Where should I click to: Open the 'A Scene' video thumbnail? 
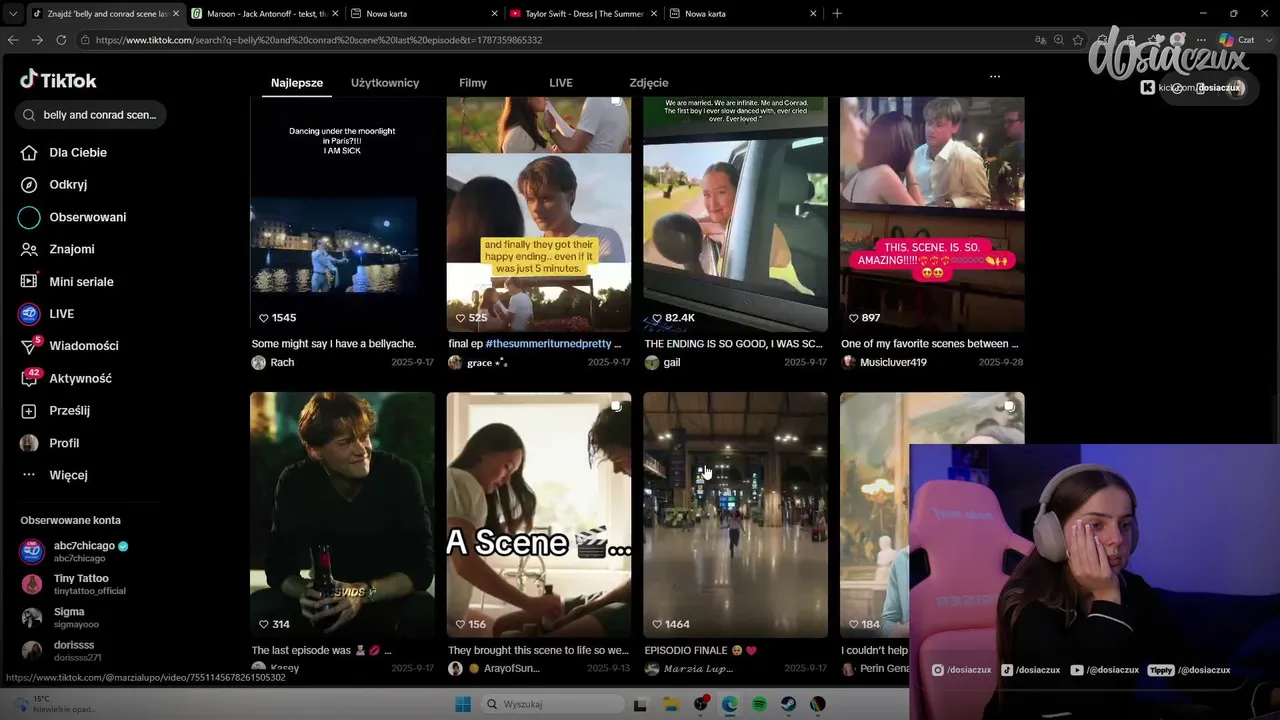[x=539, y=515]
